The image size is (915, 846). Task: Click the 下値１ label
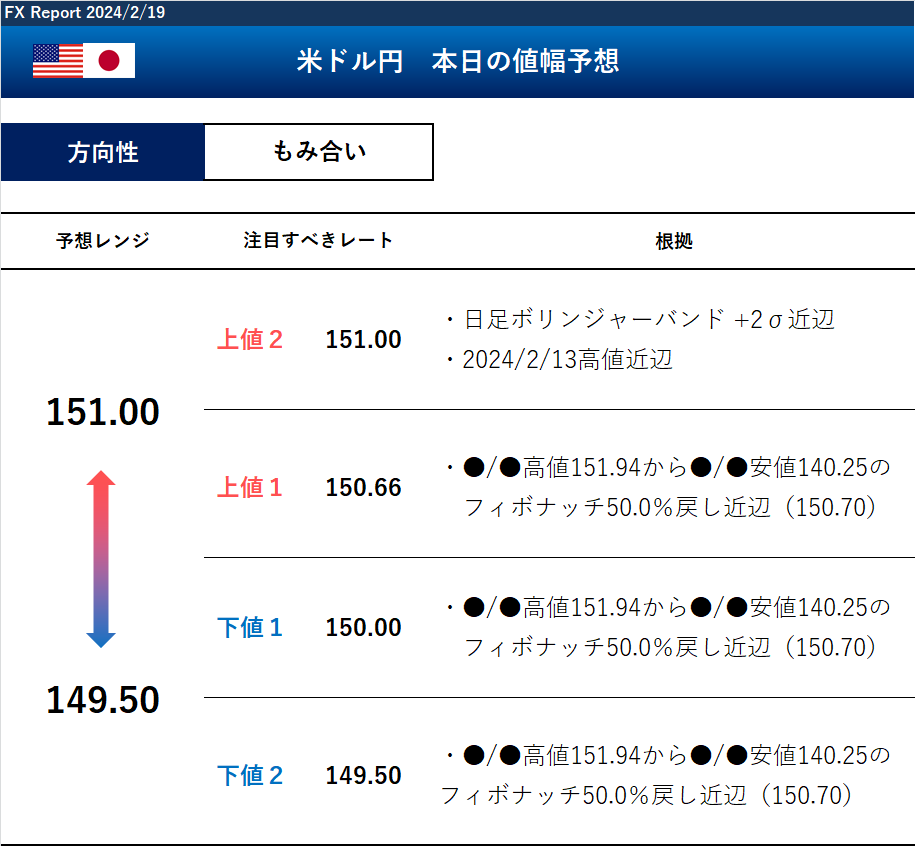[x=250, y=628]
